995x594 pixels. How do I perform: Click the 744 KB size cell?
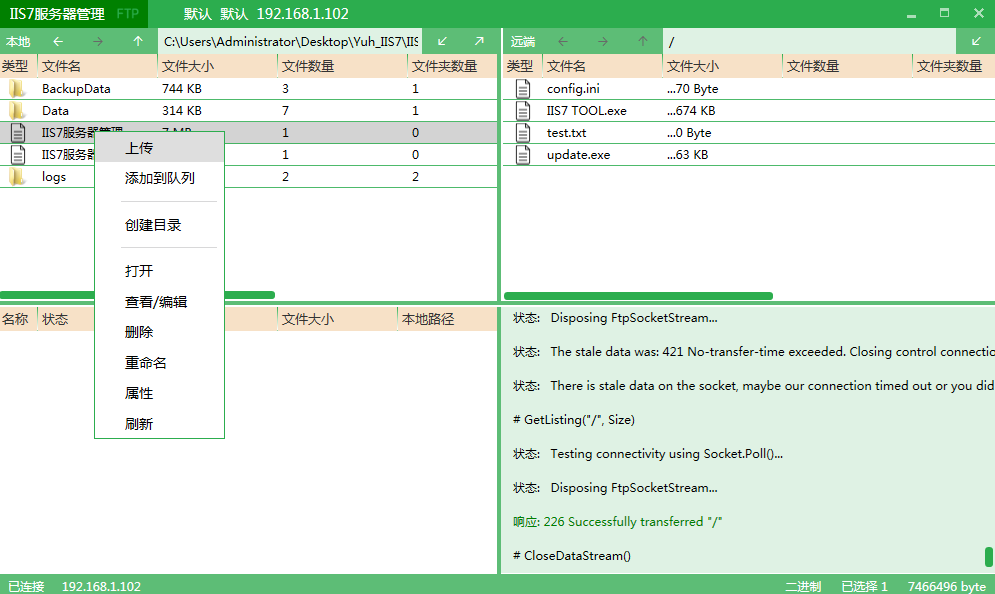181,89
